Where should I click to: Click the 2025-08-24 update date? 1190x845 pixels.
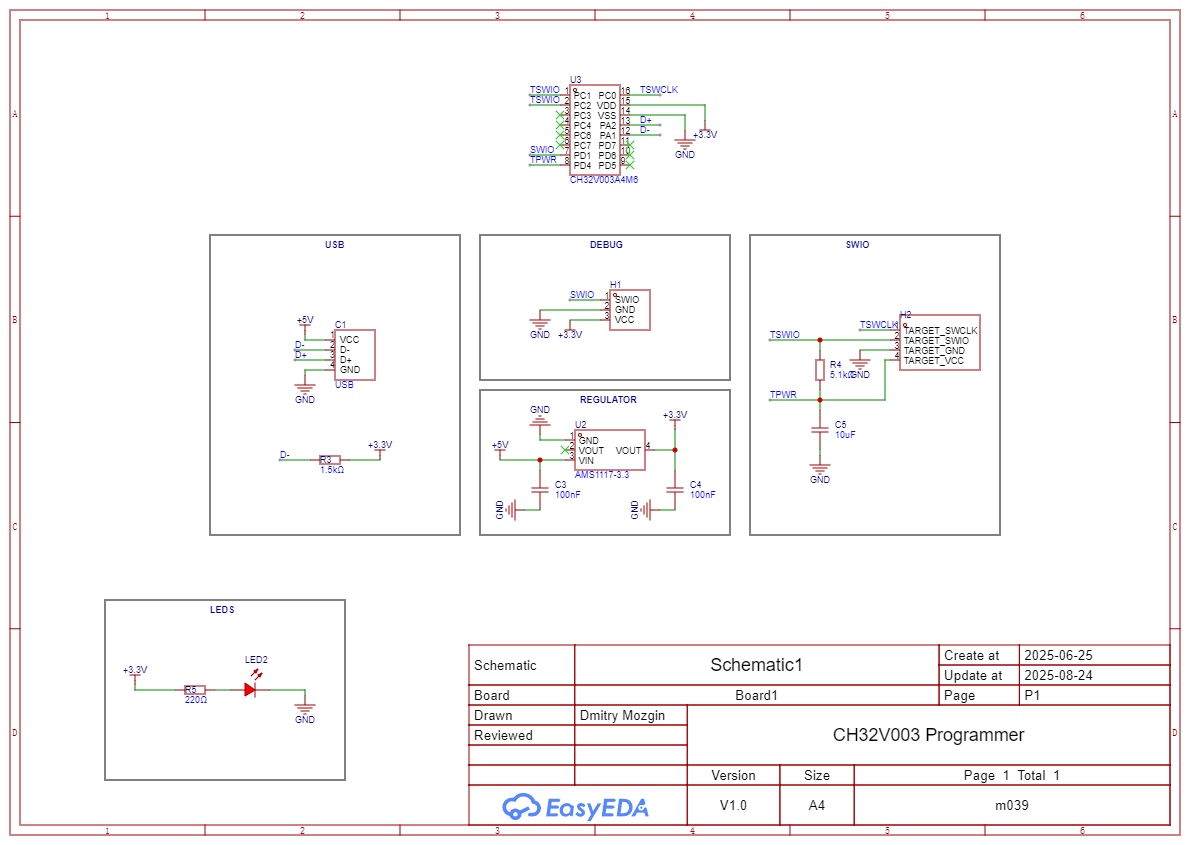[1059, 675]
